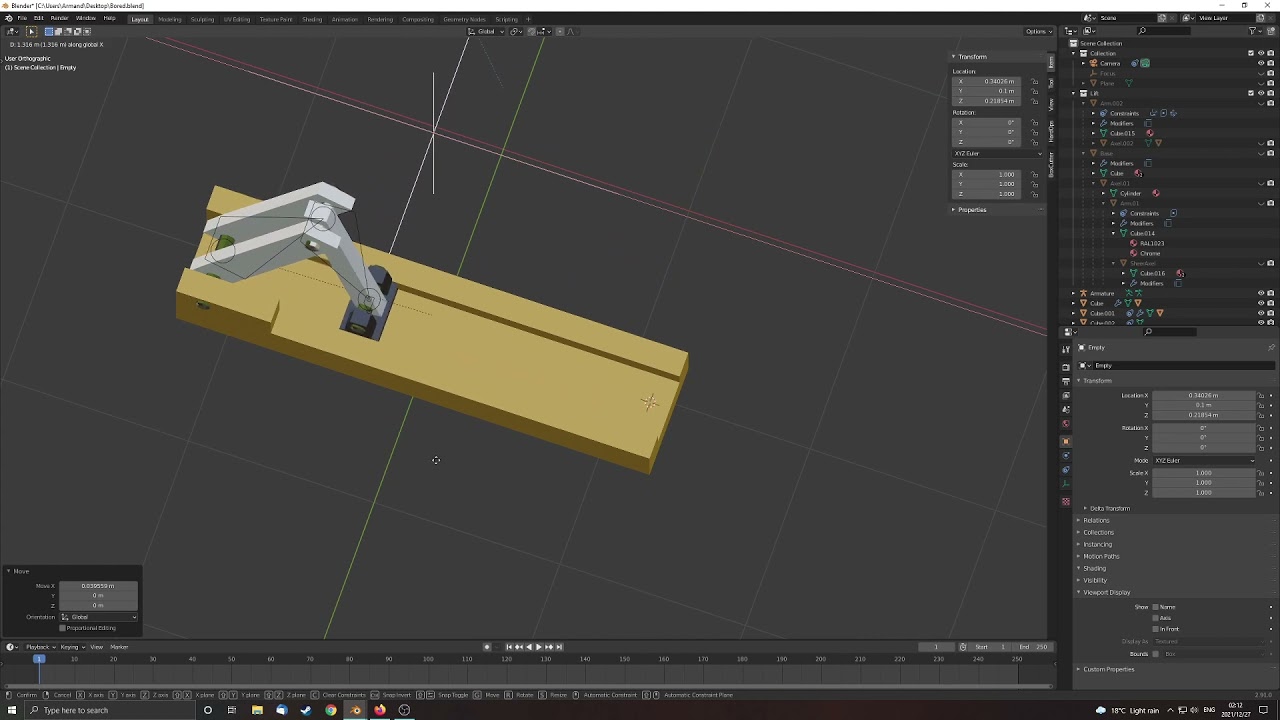Image resolution: width=1280 pixels, height=720 pixels.
Task: Open the Render properties tab icon
Action: coord(1066,367)
